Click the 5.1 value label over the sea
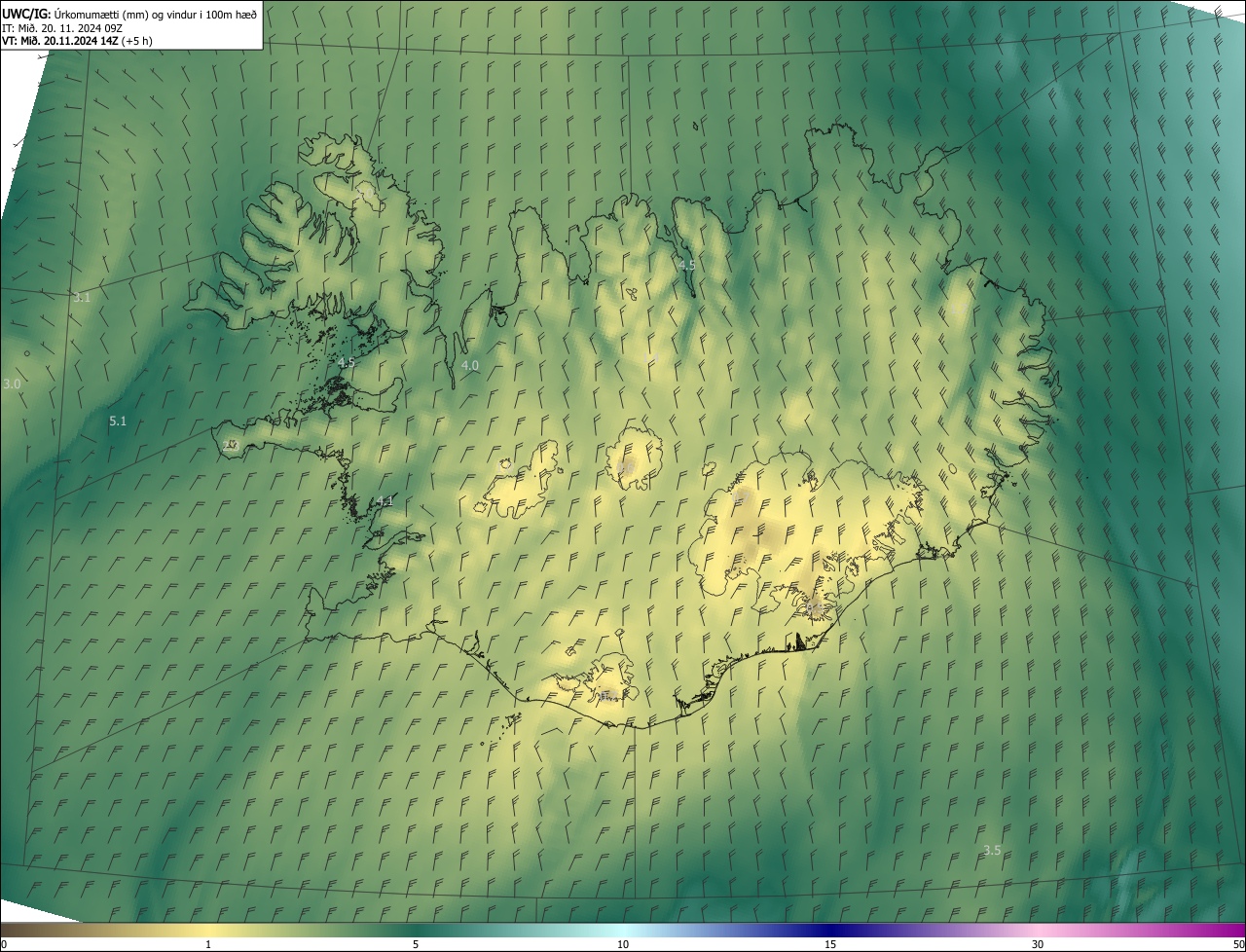The width and height of the screenshot is (1246, 952). pyautogui.click(x=118, y=421)
